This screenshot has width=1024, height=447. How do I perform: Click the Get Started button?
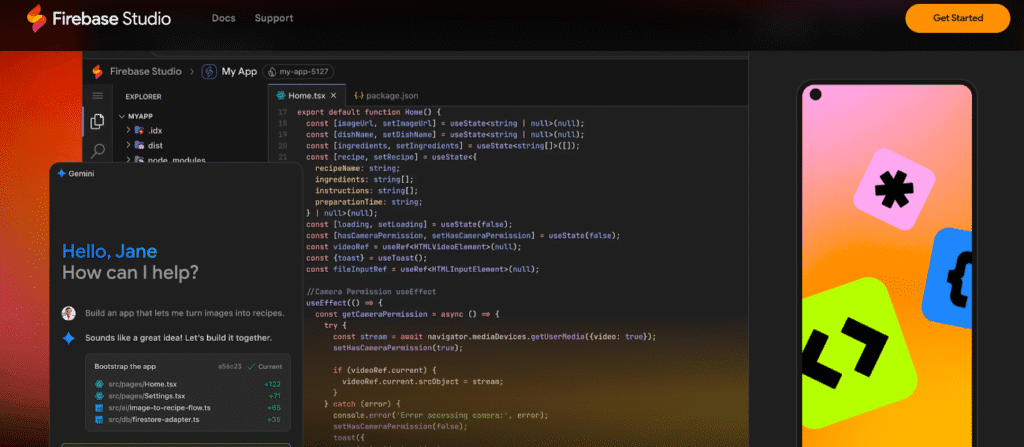pyautogui.click(x=957, y=18)
